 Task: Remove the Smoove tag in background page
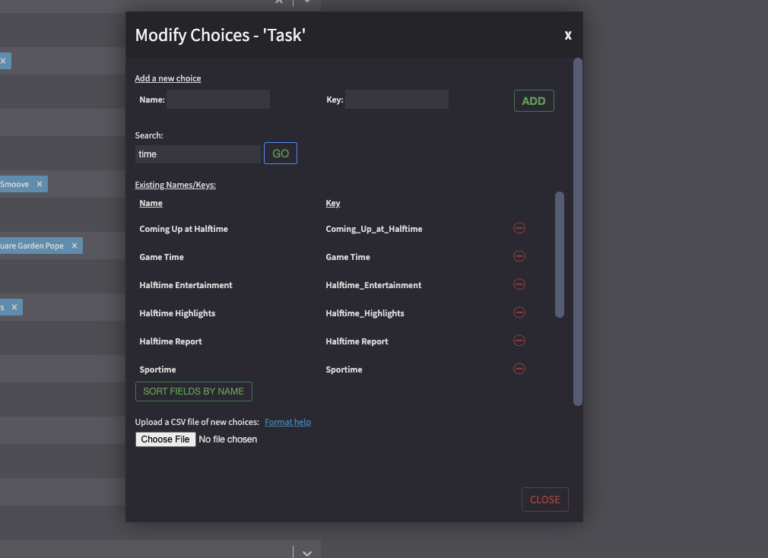tap(40, 184)
